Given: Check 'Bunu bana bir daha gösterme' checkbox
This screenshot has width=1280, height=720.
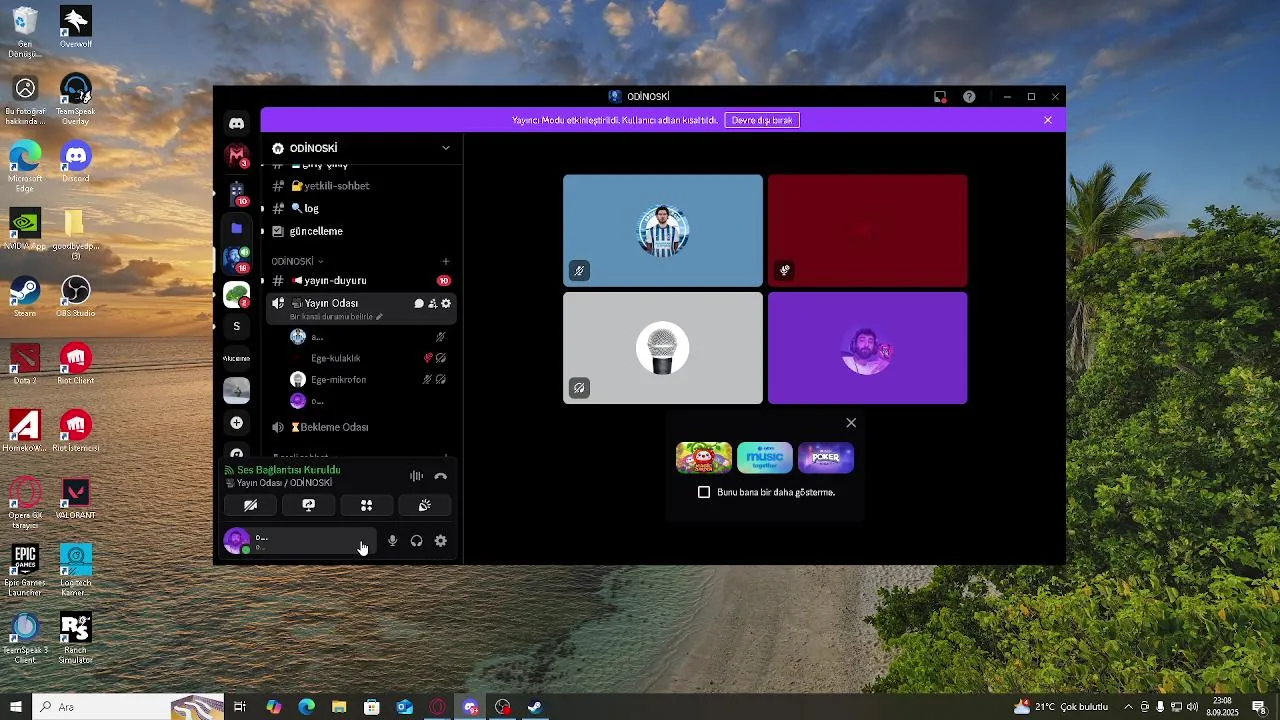Looking at the screenshot, I should coord(704,492).
